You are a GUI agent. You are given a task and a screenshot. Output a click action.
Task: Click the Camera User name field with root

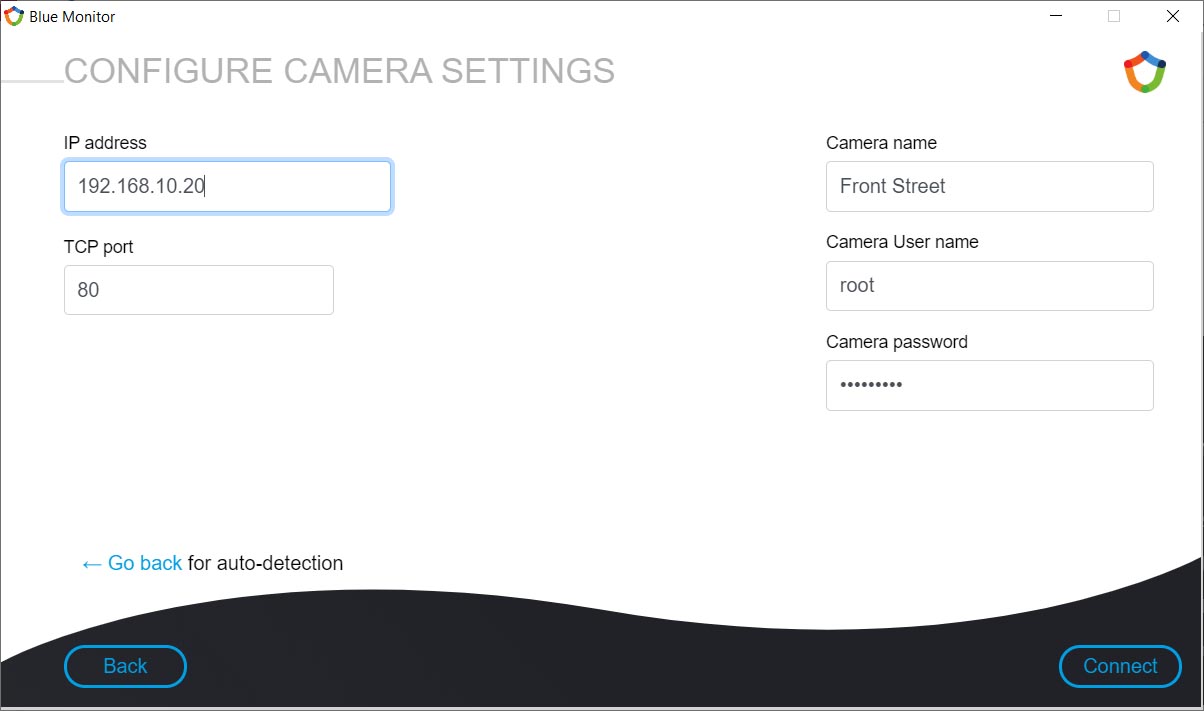pos(990,286)
